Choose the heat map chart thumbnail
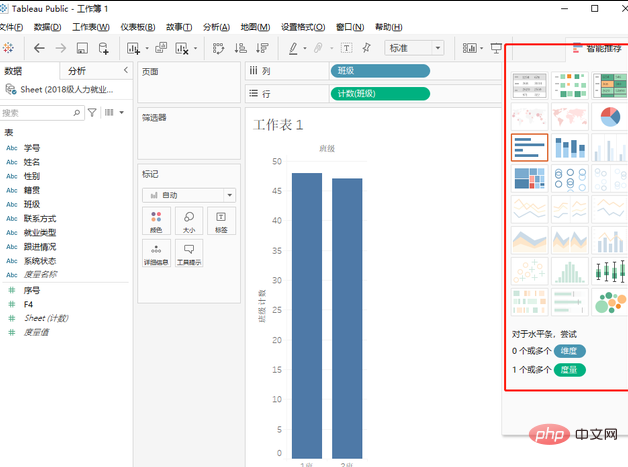Screen dimensions: 628x467 tap(570, 85)
